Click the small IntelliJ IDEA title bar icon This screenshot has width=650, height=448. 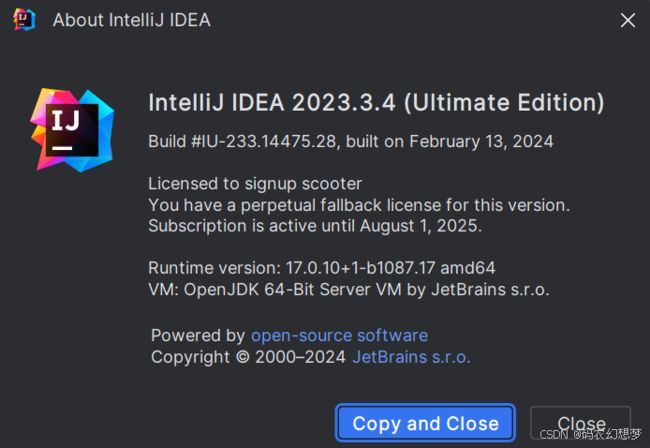click(x=24, y=19)
